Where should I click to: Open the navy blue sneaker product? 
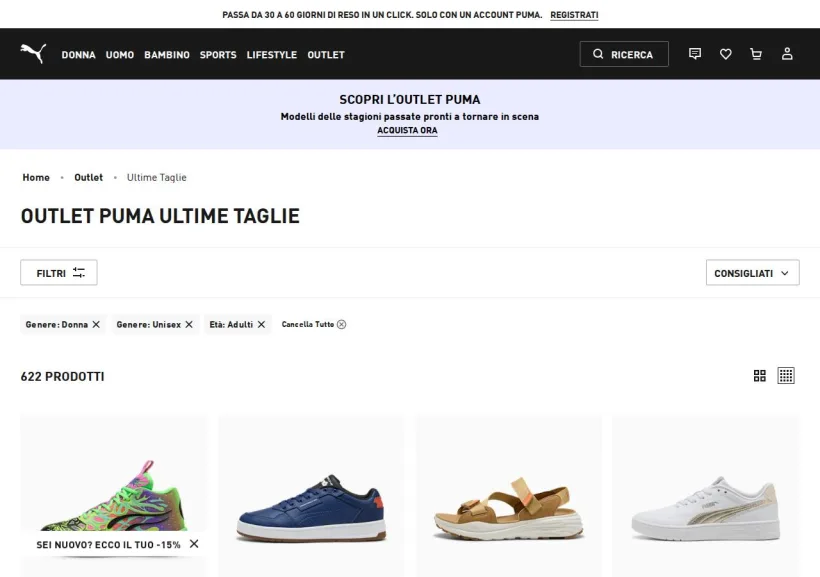pos(311,496)
